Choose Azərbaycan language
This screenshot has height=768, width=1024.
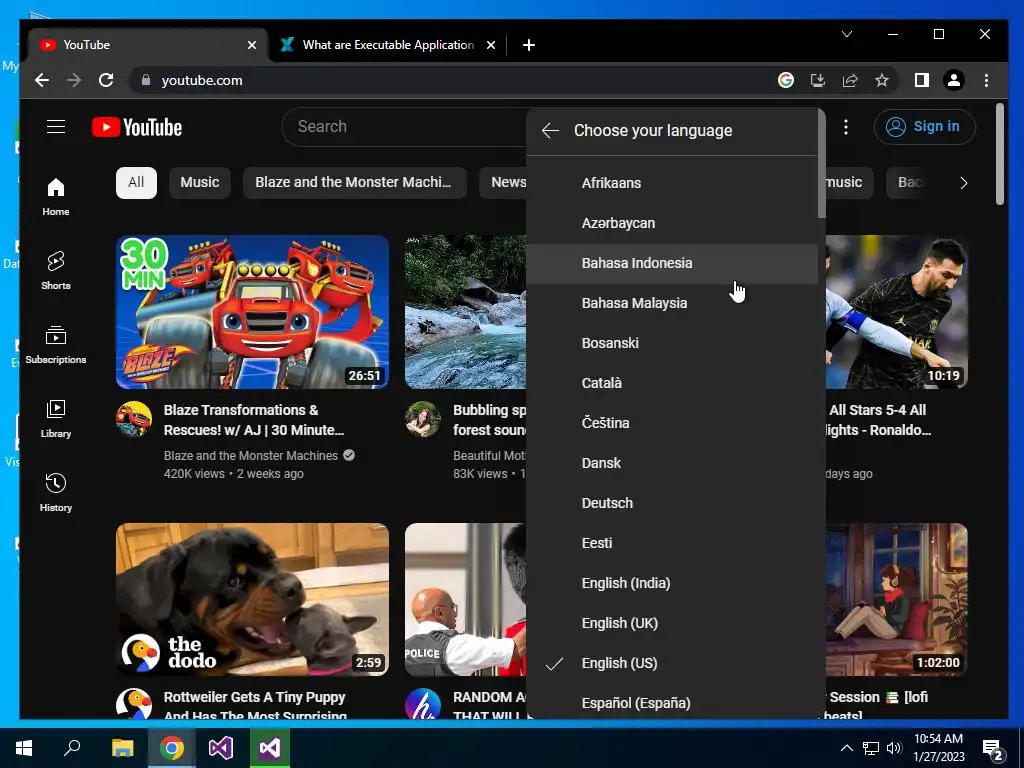point(672,223)
